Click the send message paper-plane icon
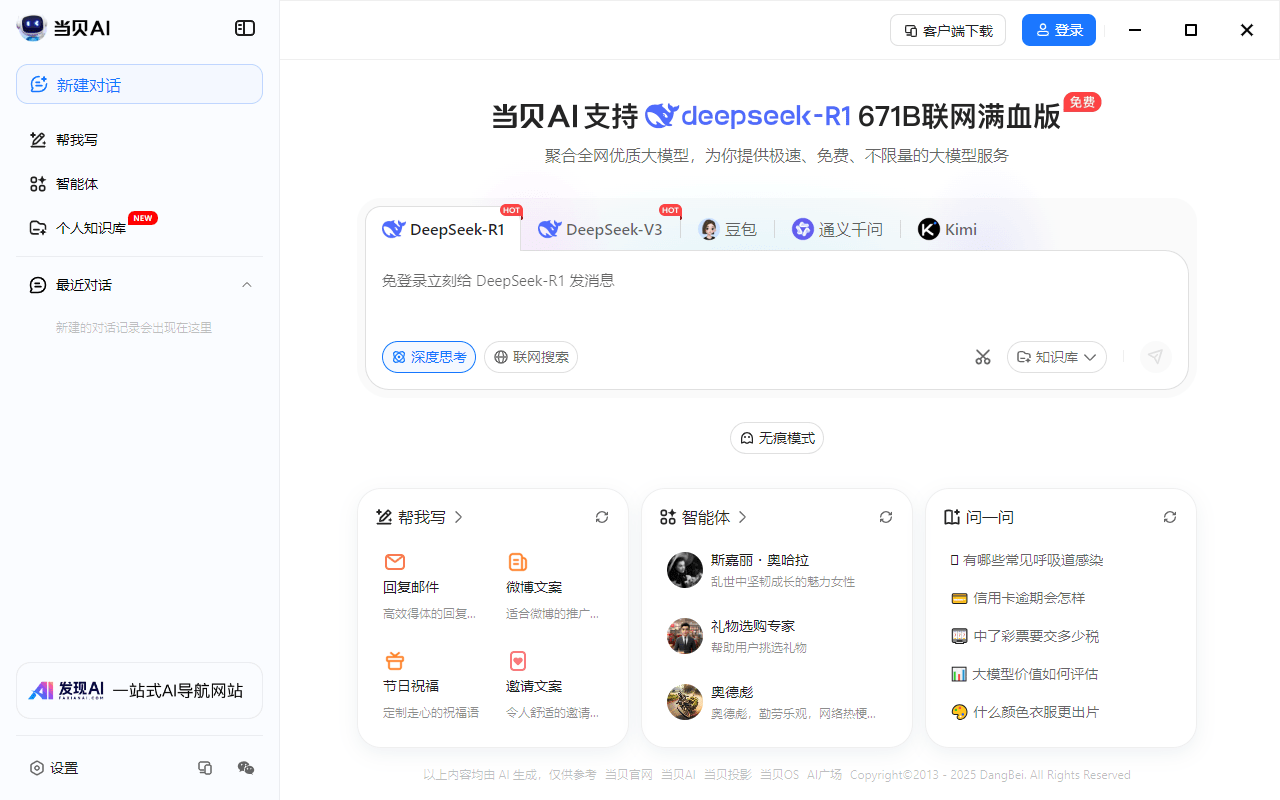The height and width of the screenshot is (800, 1280). [x=1155, y=356]
